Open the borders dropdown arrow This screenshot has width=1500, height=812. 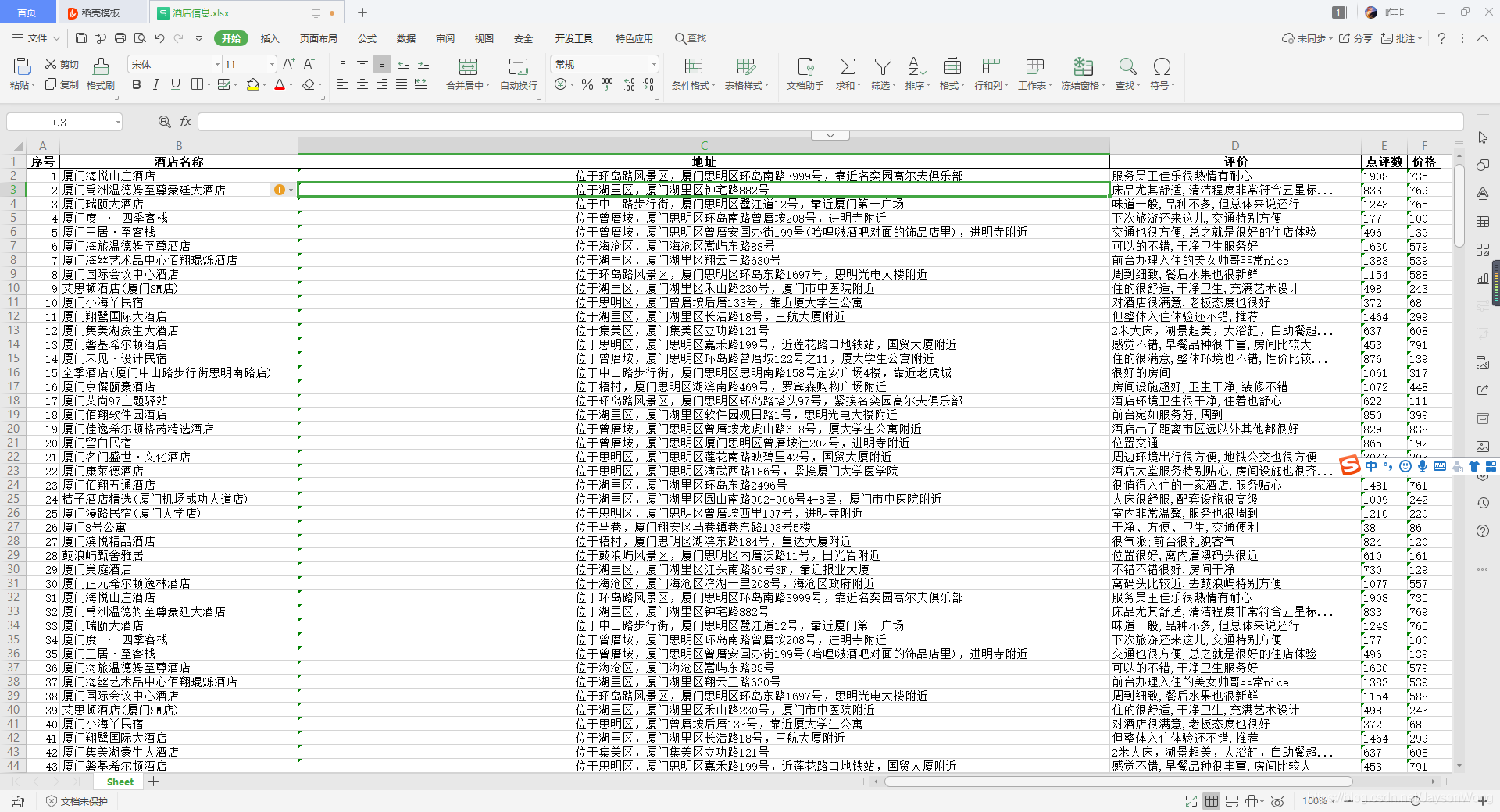209,84
